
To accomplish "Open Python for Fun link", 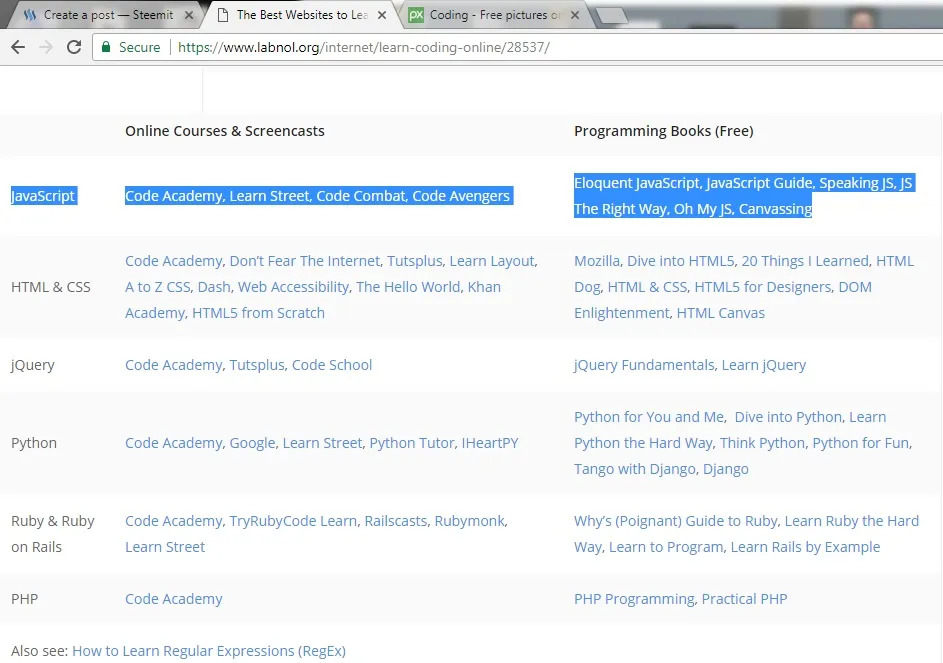I will point(861,443).
